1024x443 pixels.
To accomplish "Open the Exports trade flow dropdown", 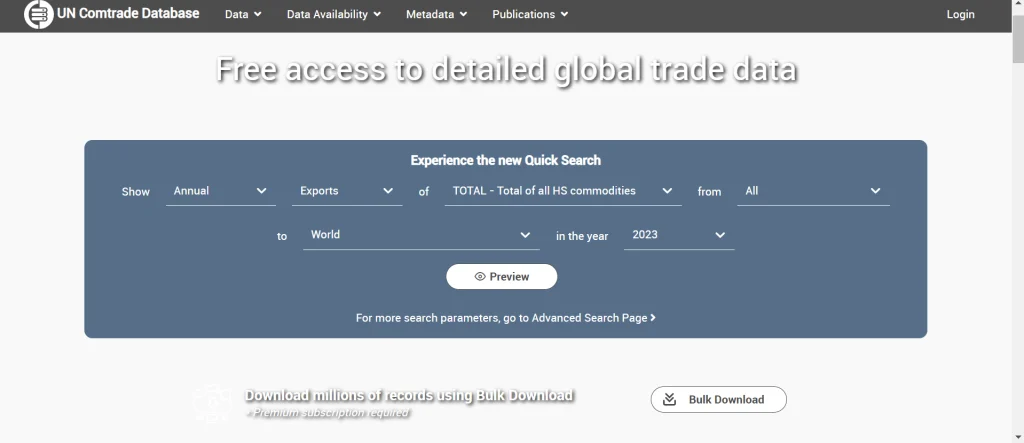I will [x=347, y=191].
